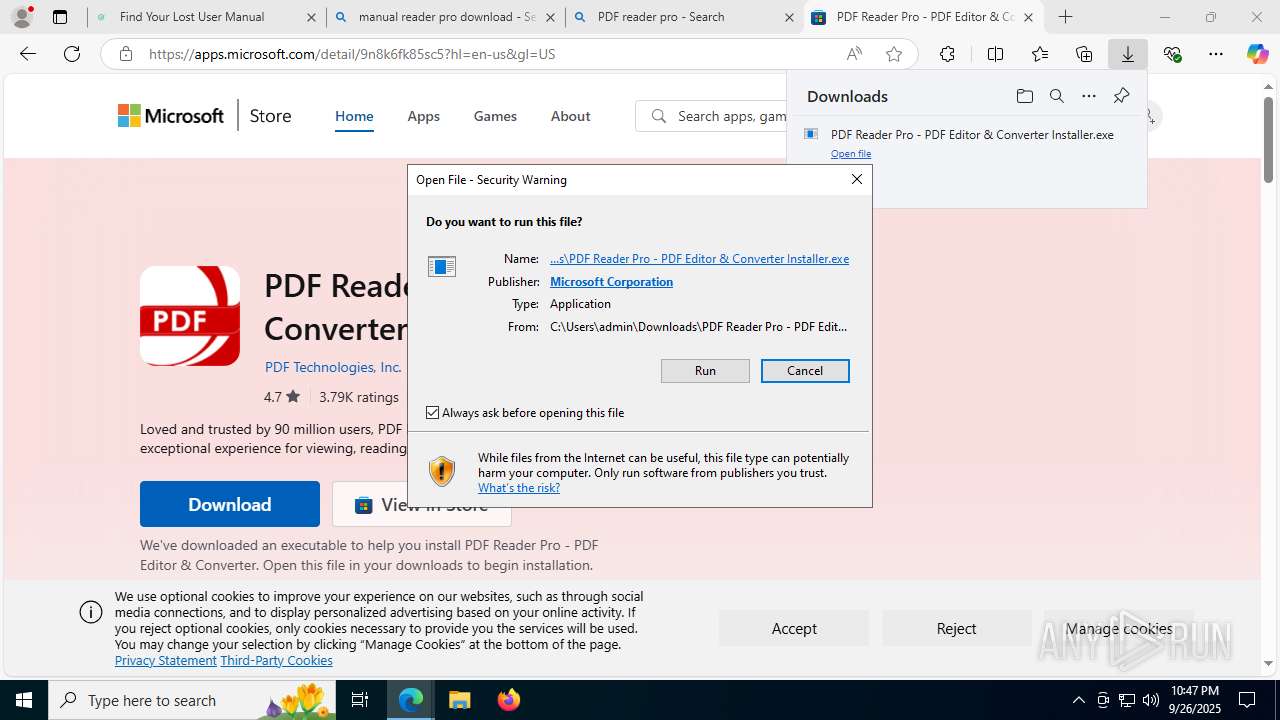Viewport: 1280px width, 720px height.
Task: Click Open file link in Downloads panel
Action: [x=851, y=154]
